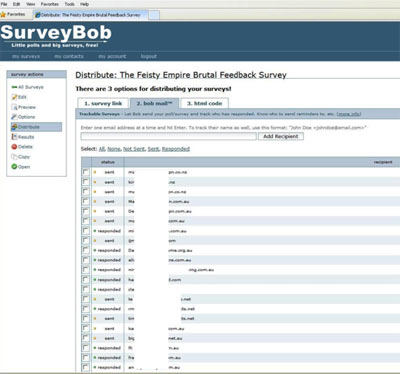
Task: Select 'All' recipients link
Action: [102, 149]
